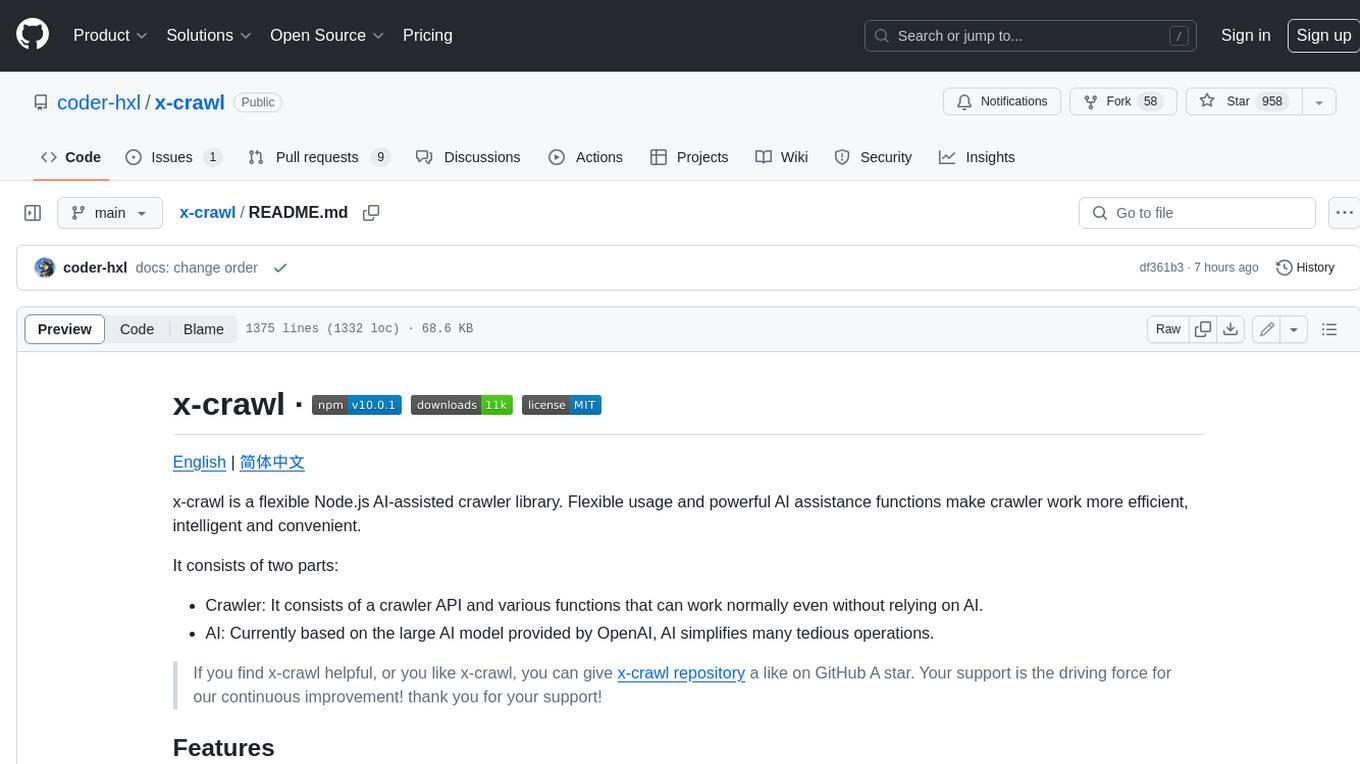Open the Pricing page
Viewport: 1360px width, 764px height.
[x=427, y=35]
